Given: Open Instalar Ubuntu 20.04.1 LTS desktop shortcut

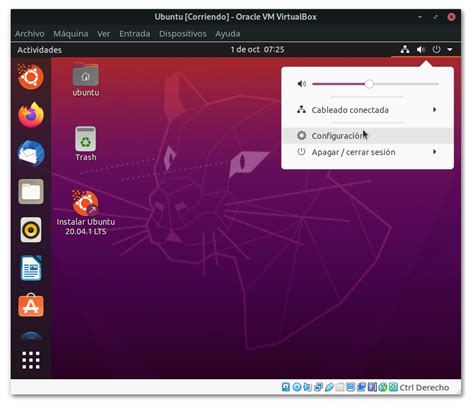Looking at the screenshot, I should [86, 213].
